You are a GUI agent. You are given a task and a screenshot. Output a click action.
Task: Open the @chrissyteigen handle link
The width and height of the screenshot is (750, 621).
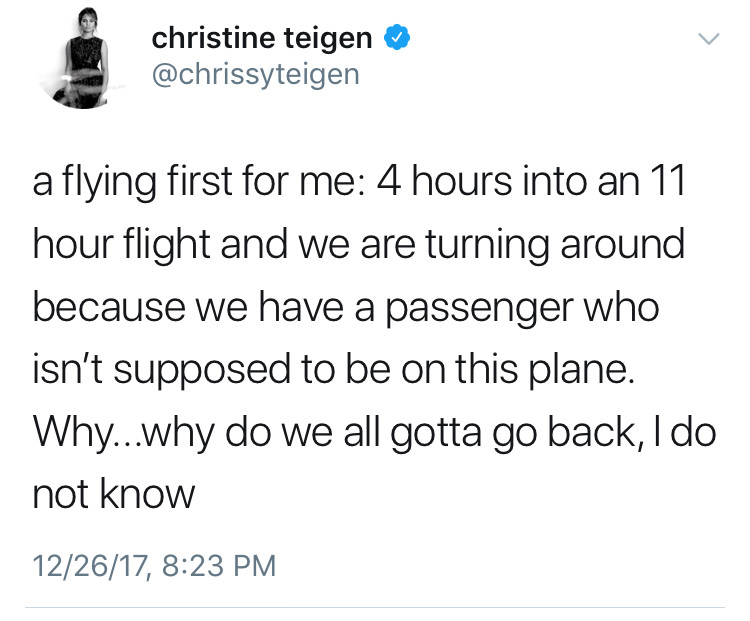[255, 74]
